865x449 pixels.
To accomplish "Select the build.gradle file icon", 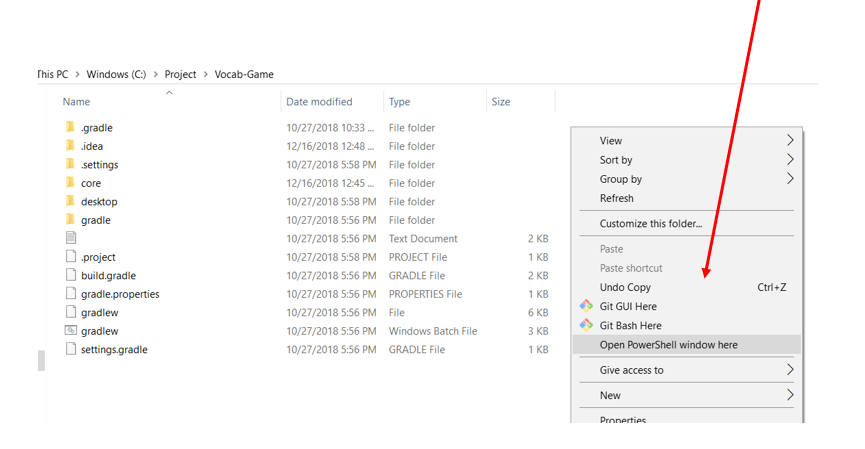I will point(71,275).
